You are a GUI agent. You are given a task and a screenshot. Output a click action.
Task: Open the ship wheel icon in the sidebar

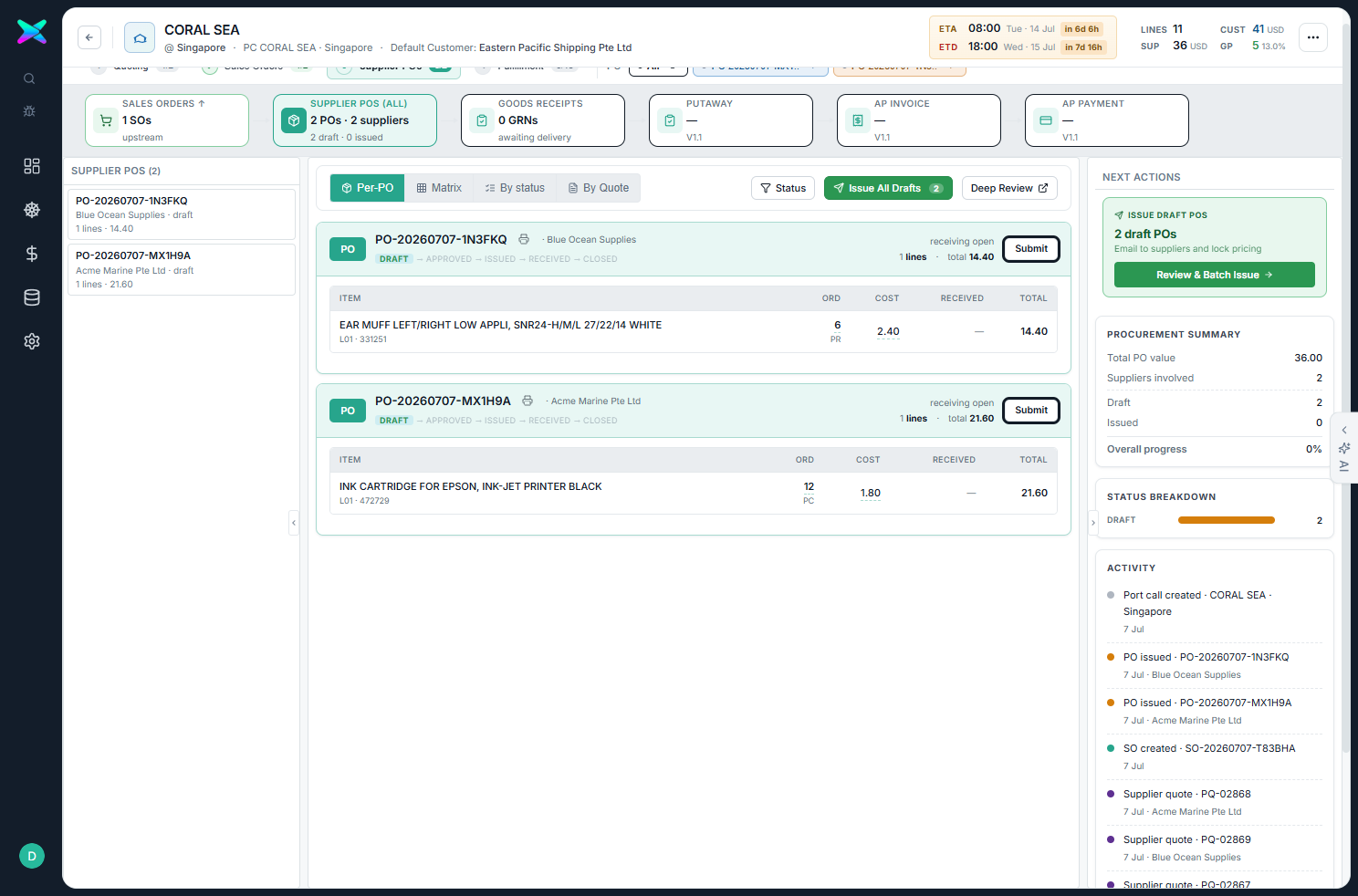point(32,209)
